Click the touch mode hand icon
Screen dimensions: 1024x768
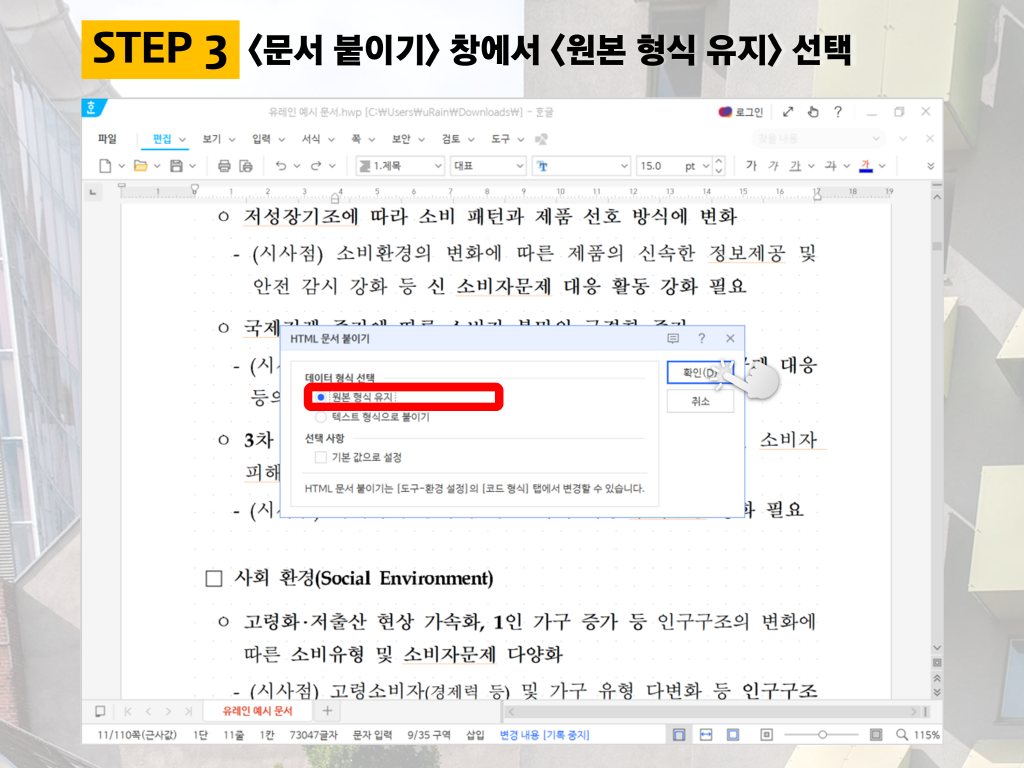click(813, 112)
